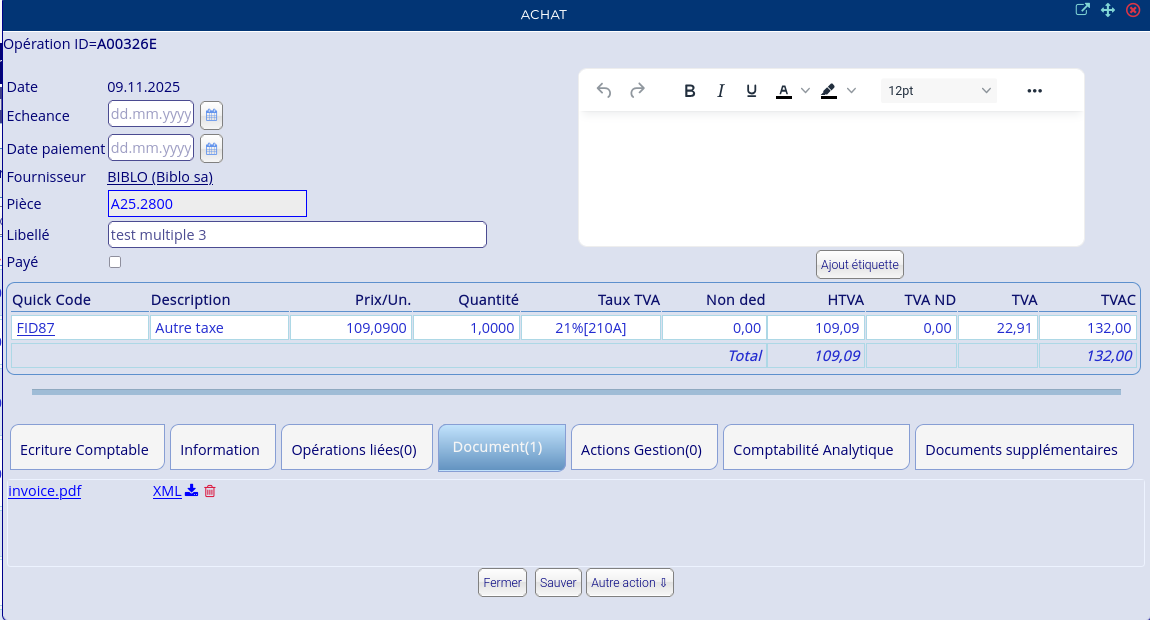Screen dimensions: 1150x620
Task: Expand the highlight color dropdown arrow
Action: [x=851, y=91]
